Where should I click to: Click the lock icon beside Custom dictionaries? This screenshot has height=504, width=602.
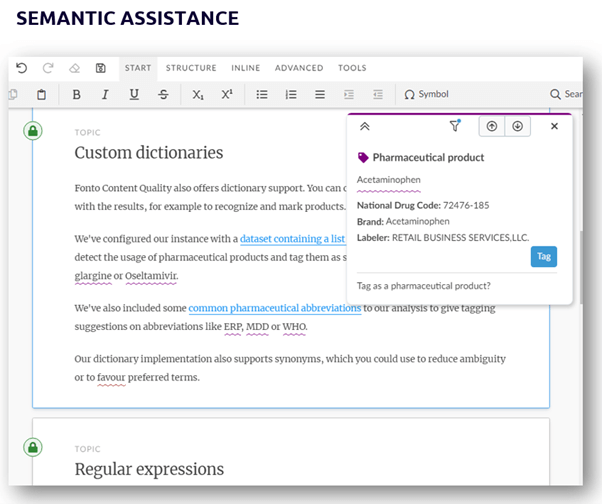[33, 131]
